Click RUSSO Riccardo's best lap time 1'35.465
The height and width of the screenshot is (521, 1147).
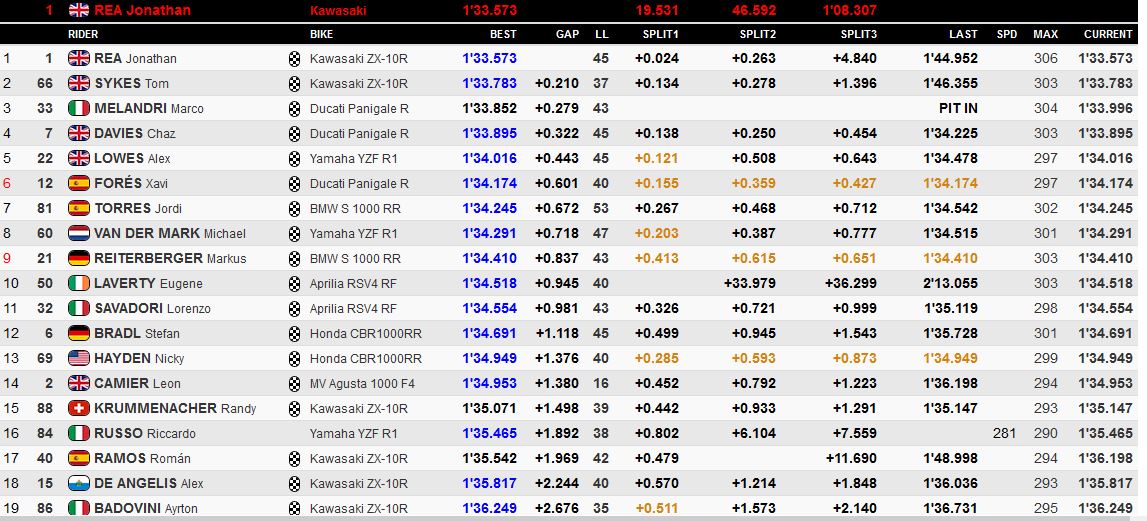489,433
